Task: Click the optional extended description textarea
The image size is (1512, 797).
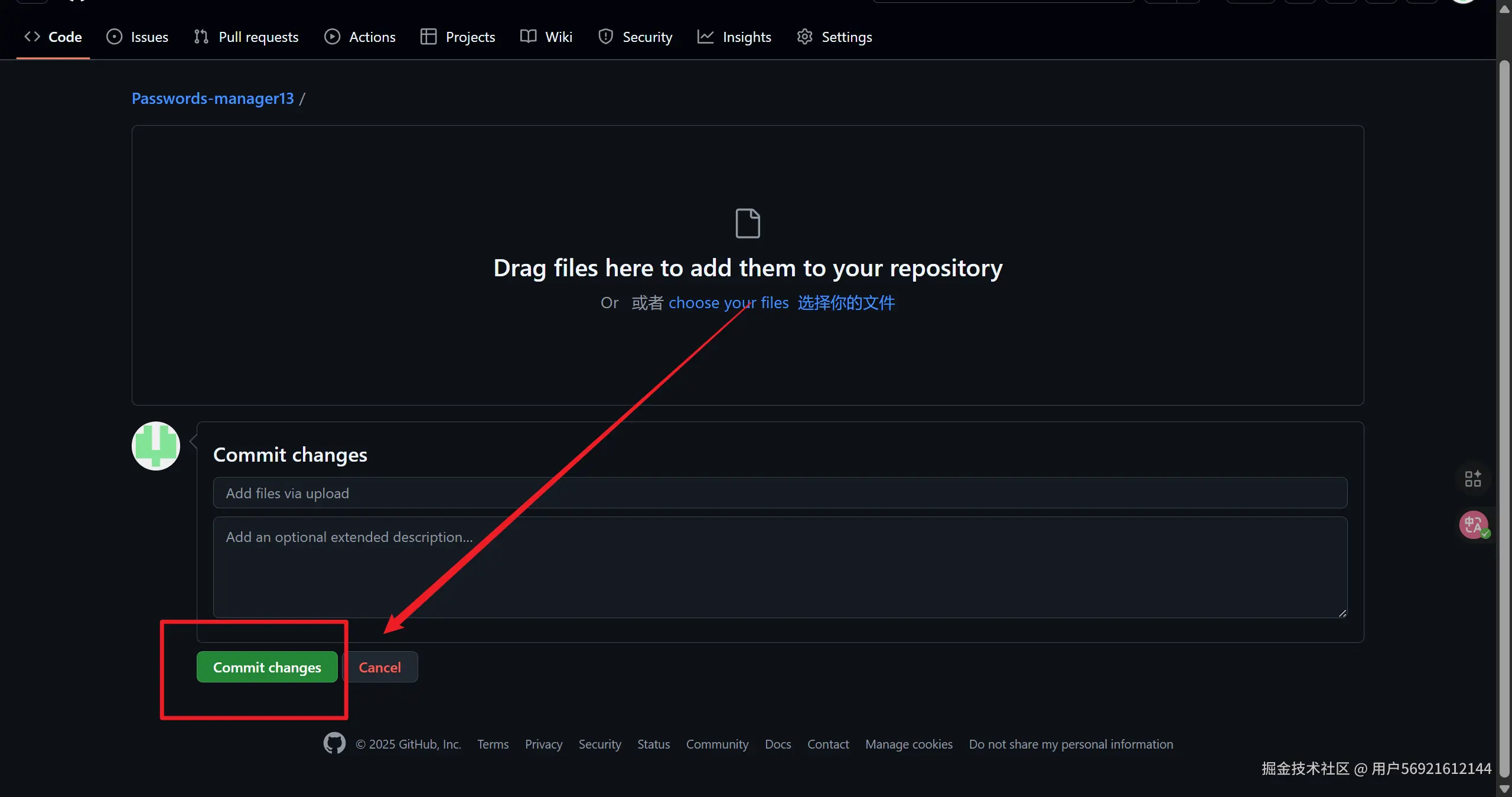Action: (x=780, y=567)
